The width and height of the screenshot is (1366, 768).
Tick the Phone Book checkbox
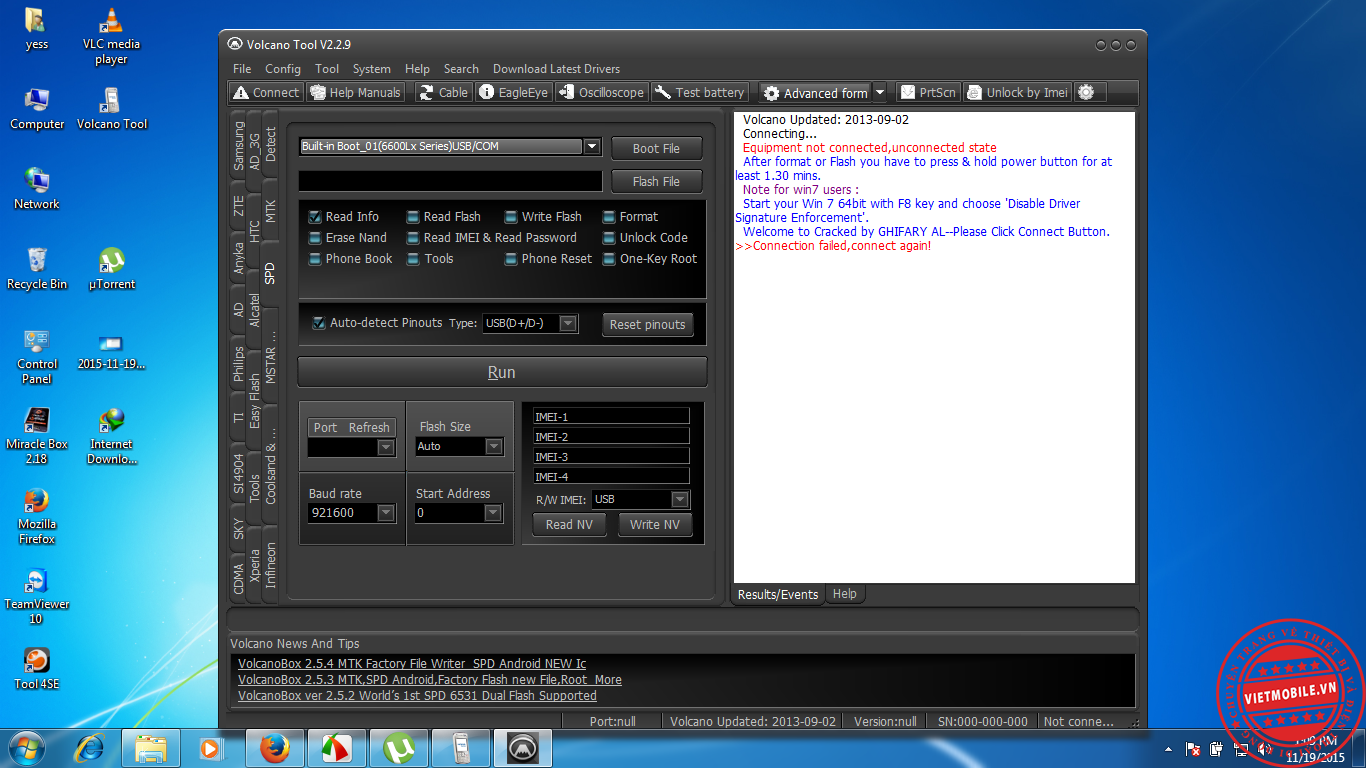(x=315, y=258)
